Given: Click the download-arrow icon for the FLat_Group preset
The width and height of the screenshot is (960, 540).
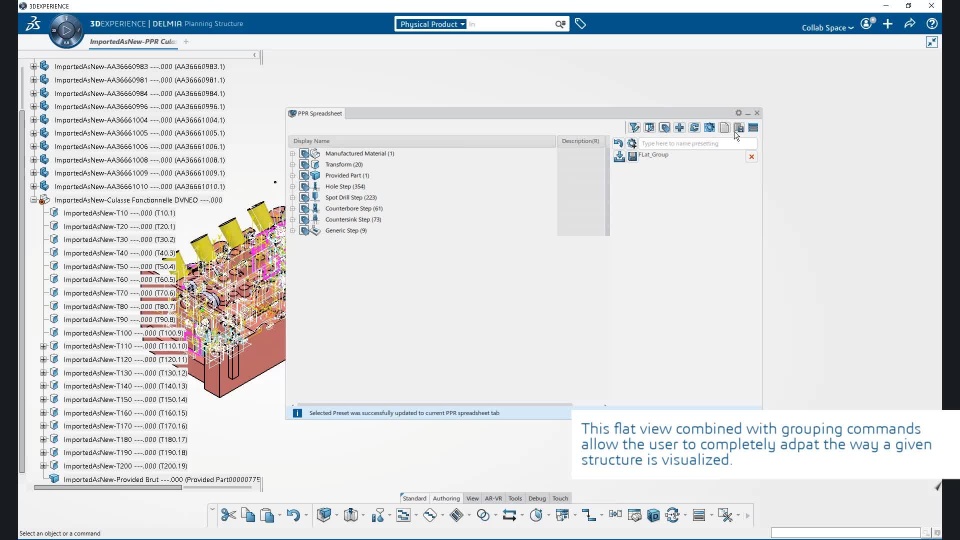Looking at the screenshot, I should tap(619, 157).
